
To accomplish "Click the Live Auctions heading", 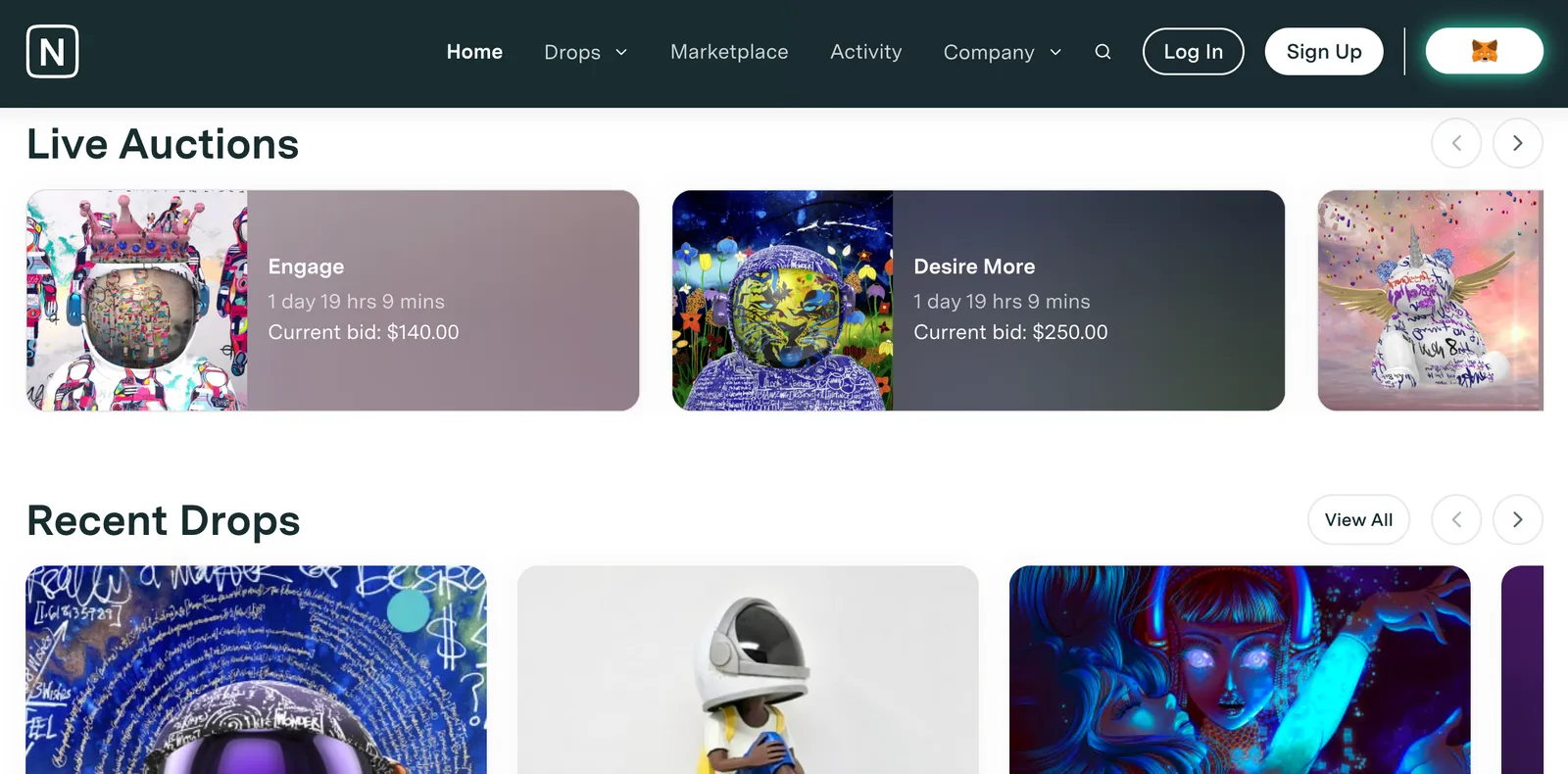I will point(163,144).
